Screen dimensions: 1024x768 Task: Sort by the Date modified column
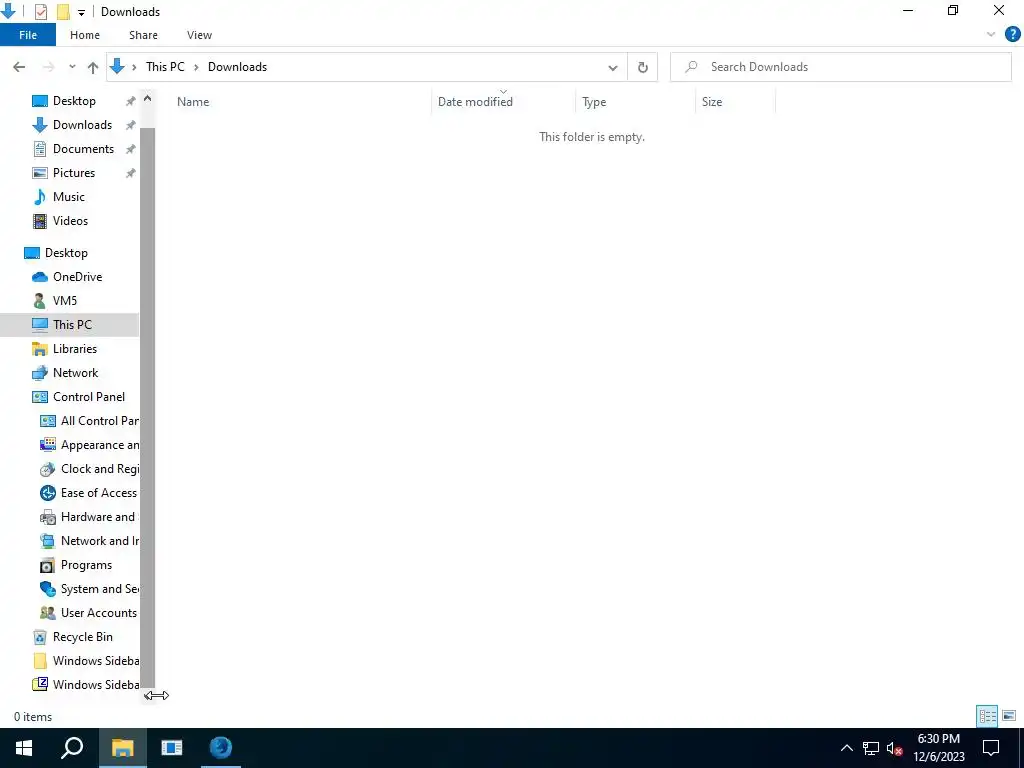point(504,102)
